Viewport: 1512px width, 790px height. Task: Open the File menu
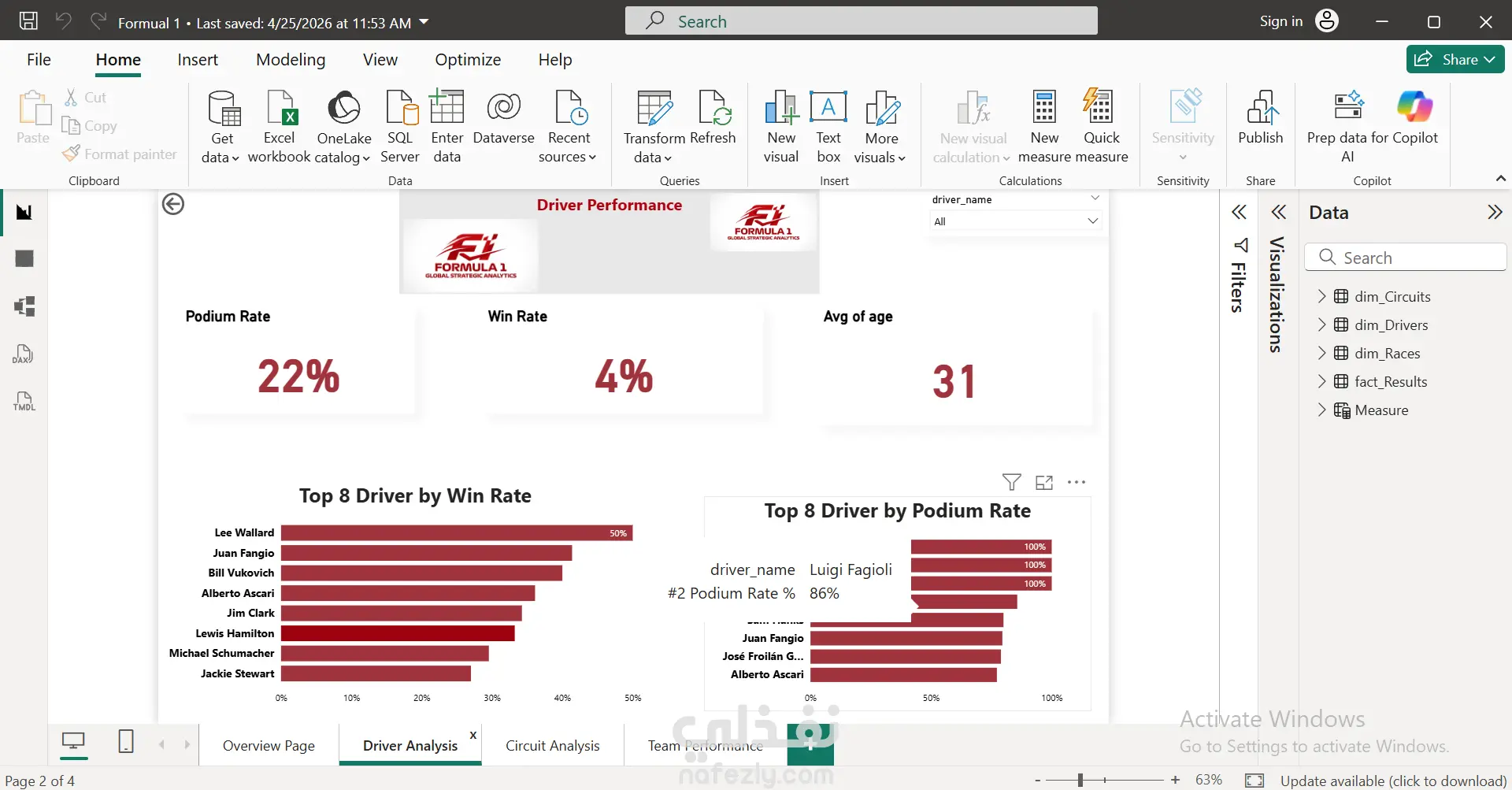coord(39,60)
